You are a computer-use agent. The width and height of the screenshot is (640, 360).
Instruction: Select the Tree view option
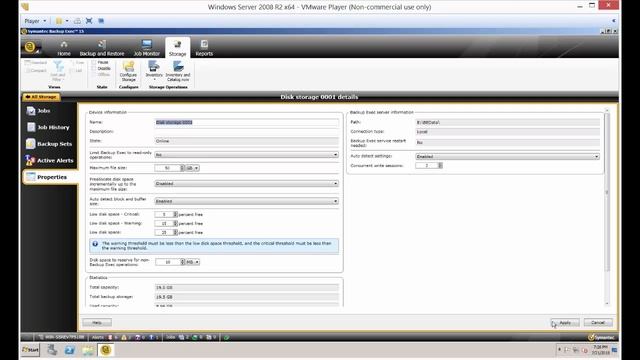click(77, 63)
